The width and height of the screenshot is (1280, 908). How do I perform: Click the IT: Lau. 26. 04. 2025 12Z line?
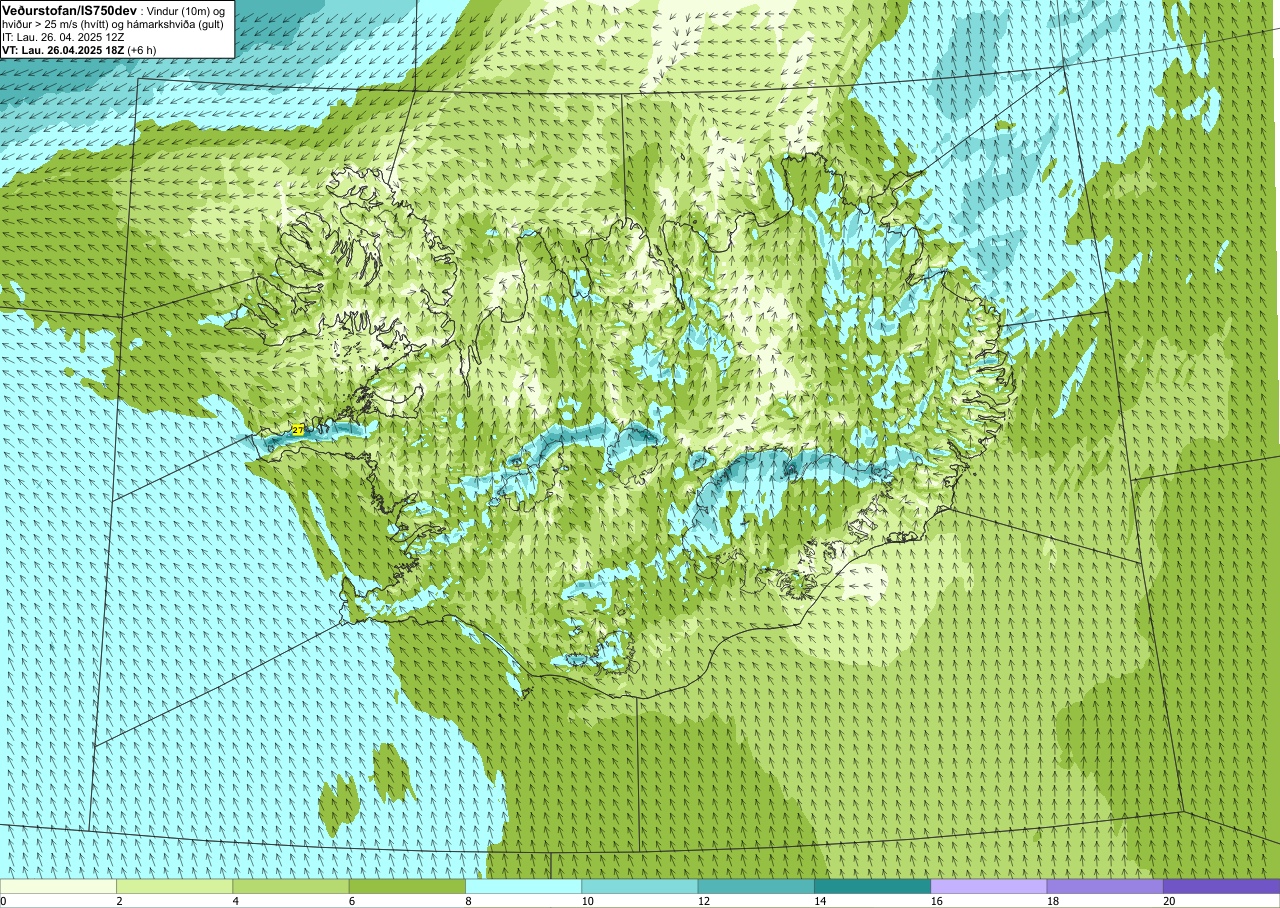[63, 36]
